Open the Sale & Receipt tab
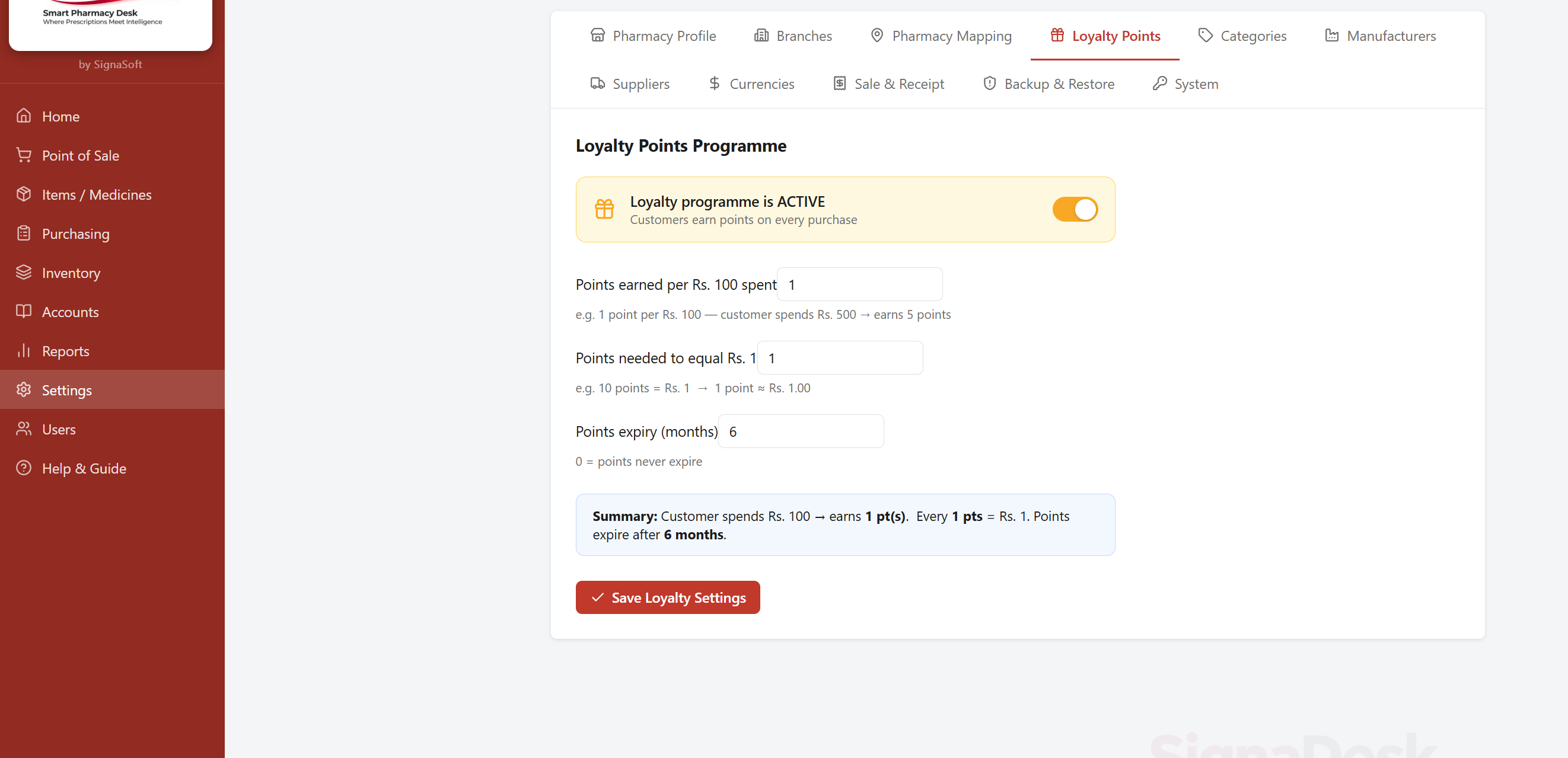 pyautogui.click(x=888, y=84)
